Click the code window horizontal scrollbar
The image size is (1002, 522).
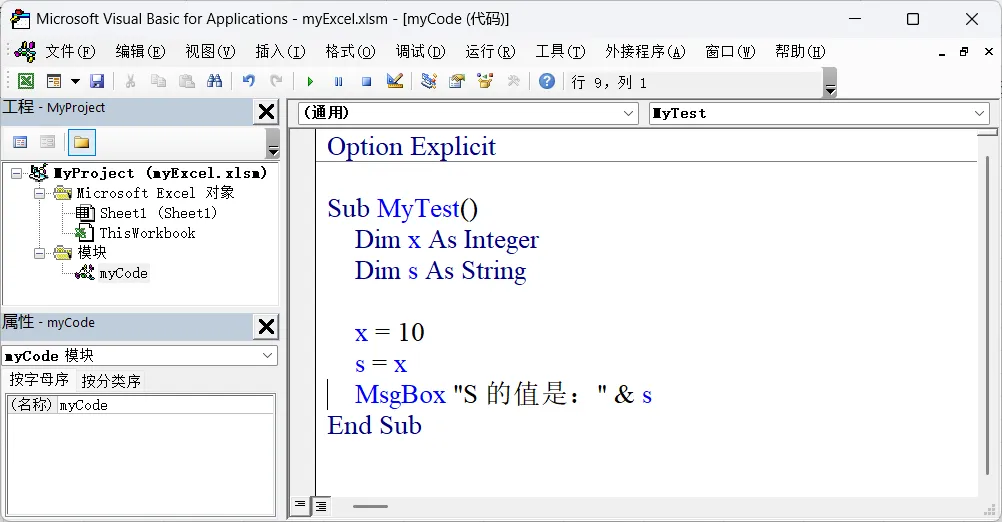pyautogui.click(x=371, y=507)
